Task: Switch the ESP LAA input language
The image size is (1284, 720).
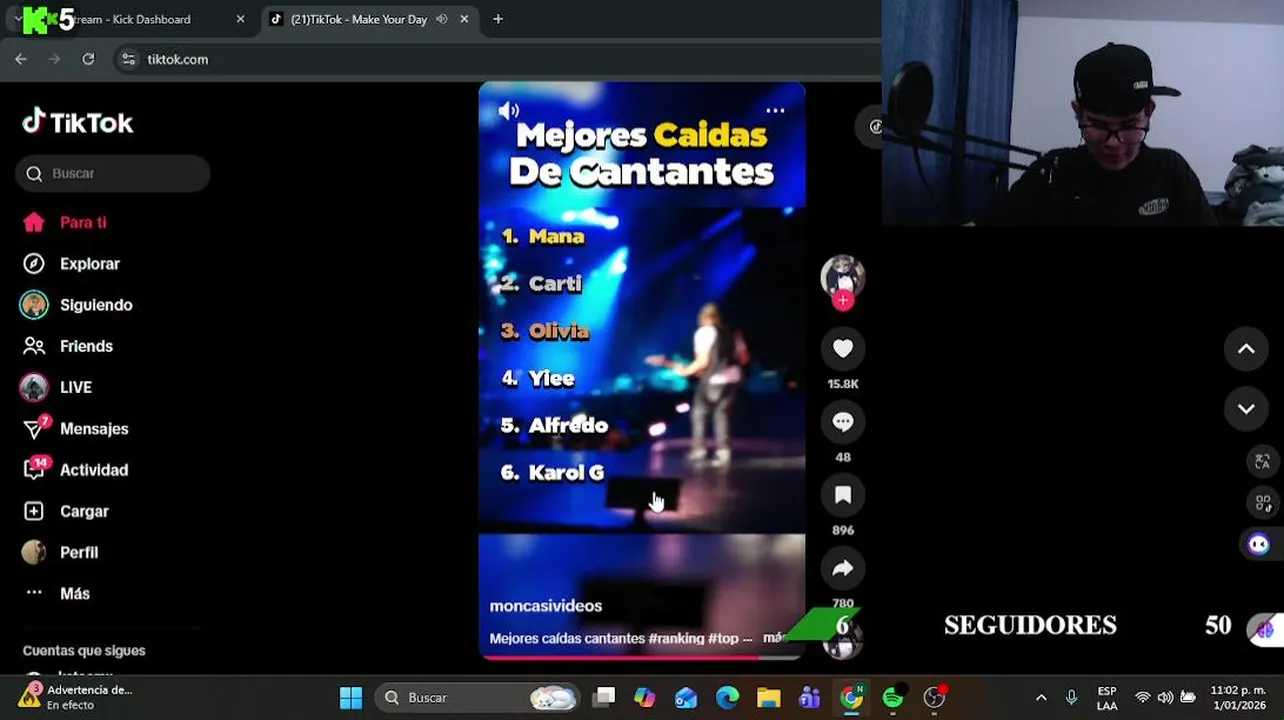Action: point(1107,697)
